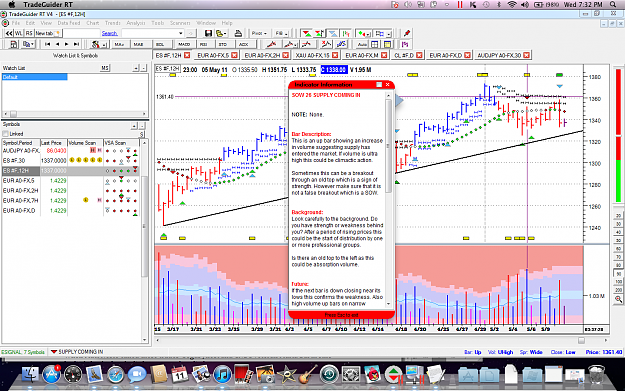The width and height of the screenshot is (625, 391).
Task: Click the RS toolbar button
Action: click(x=29, y=33)
